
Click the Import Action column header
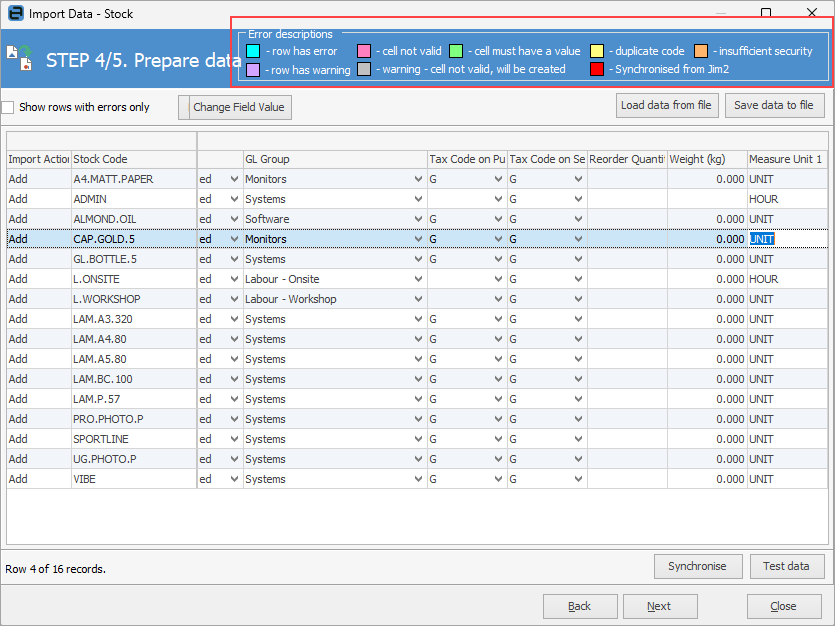tap(39, 159)
